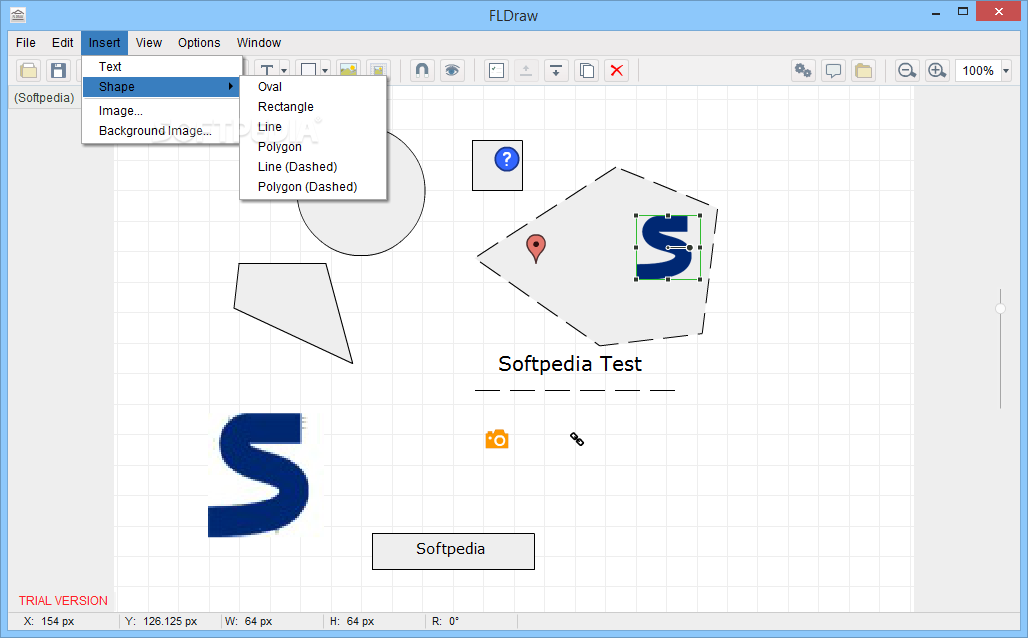Click the send to back arrow icon
Image resolution: width=1028 pixels, height=638 pixels.
tap(556, 71)
